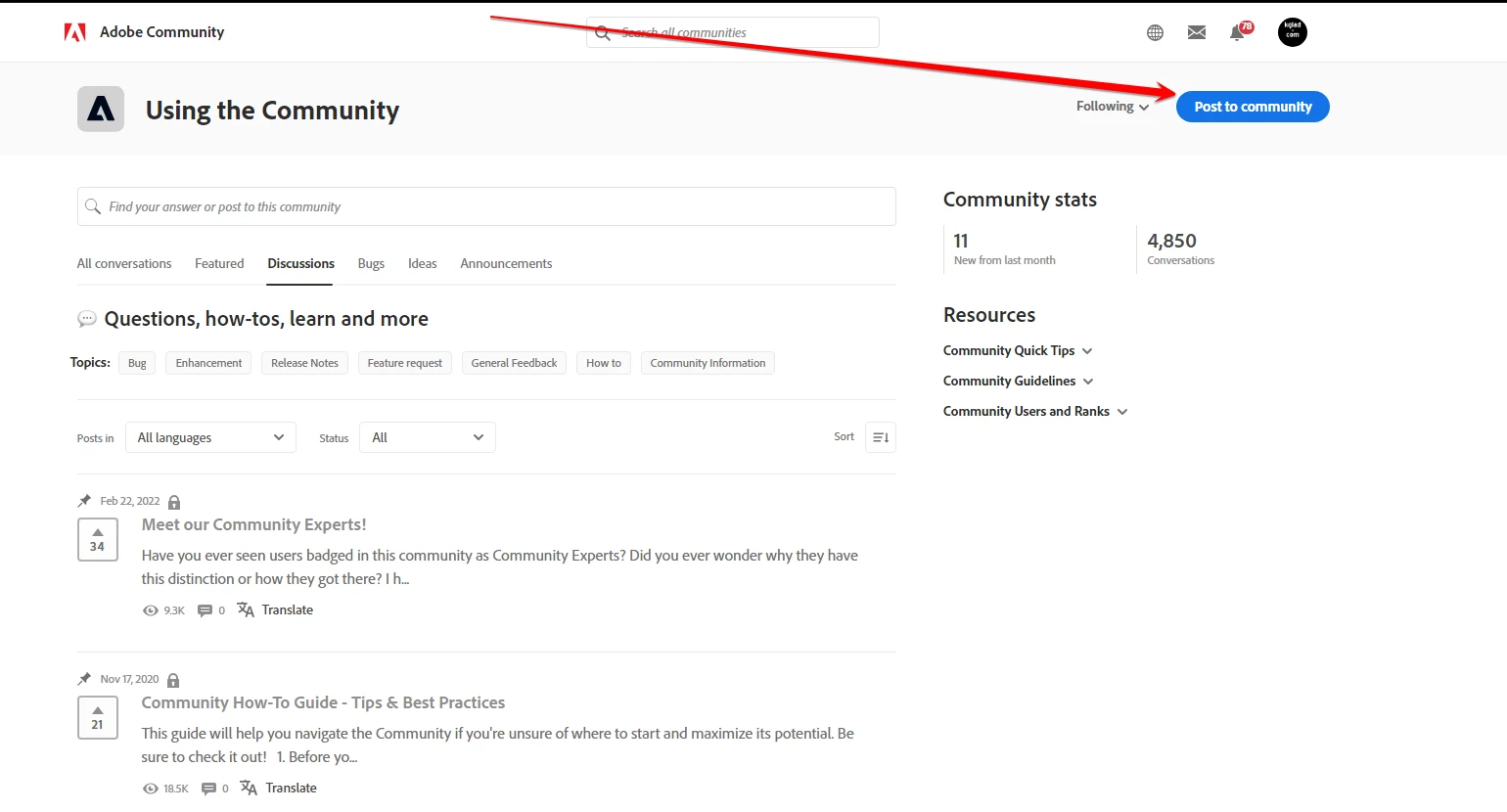
Task: Open the messages envelope icon
Action: point(1197,32)
